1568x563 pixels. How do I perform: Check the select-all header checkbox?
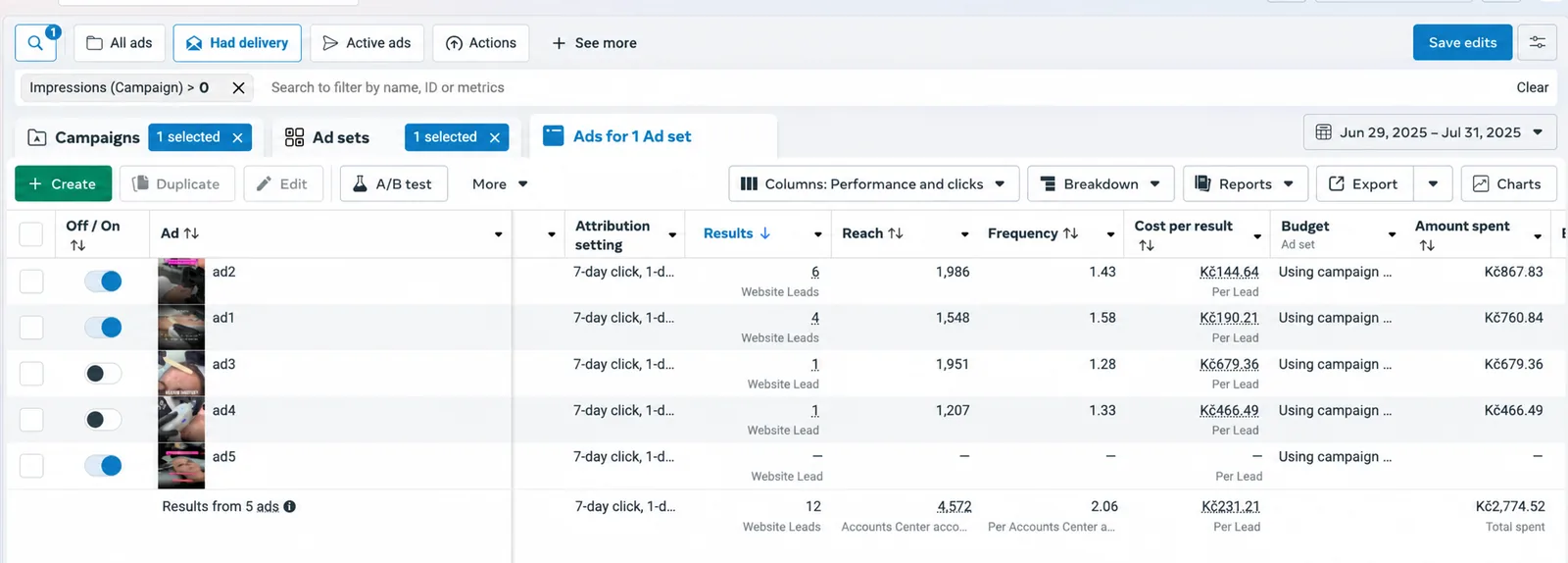[31, 234]
